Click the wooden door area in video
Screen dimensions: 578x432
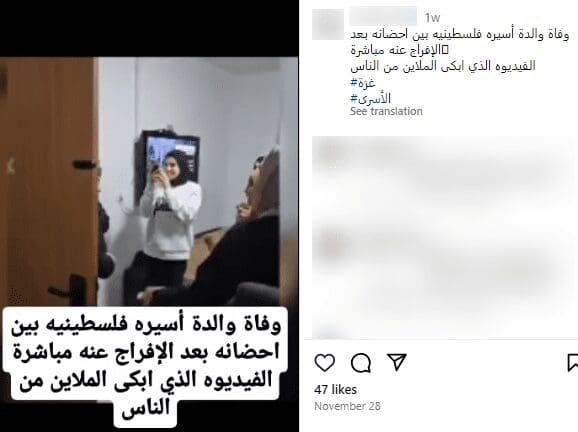coord(48,181)
